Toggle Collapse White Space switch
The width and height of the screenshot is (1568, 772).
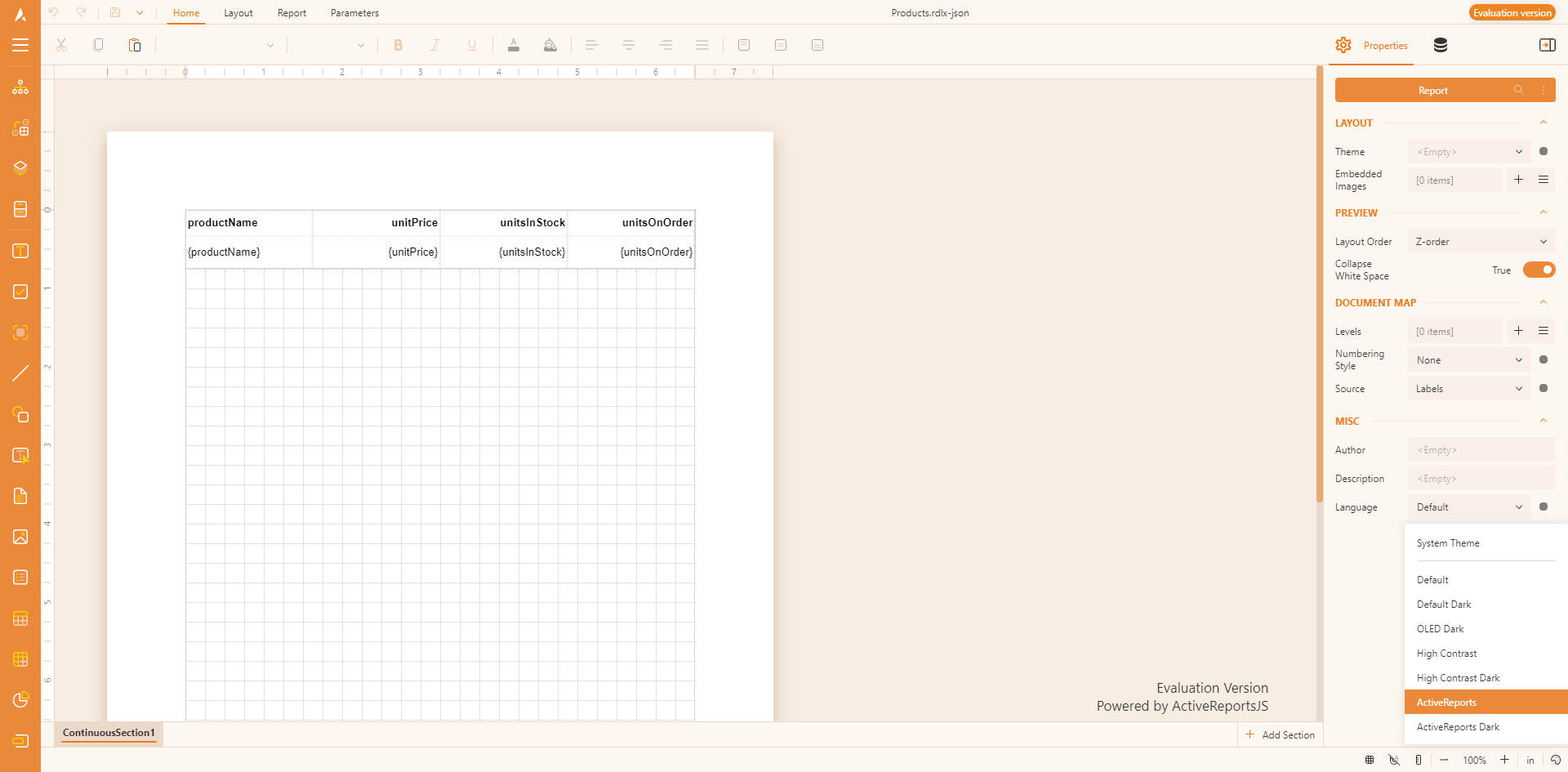point(1539,270)
